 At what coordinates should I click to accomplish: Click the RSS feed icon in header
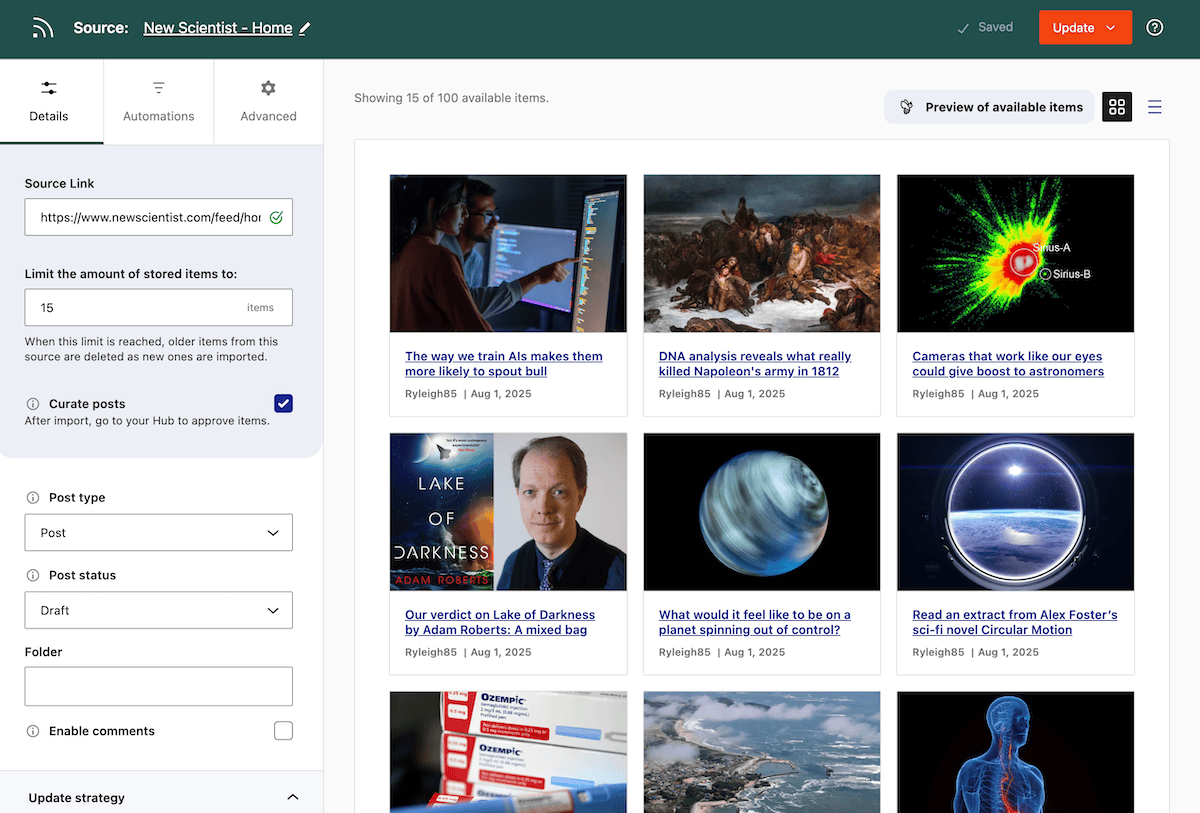pos(42,28)
